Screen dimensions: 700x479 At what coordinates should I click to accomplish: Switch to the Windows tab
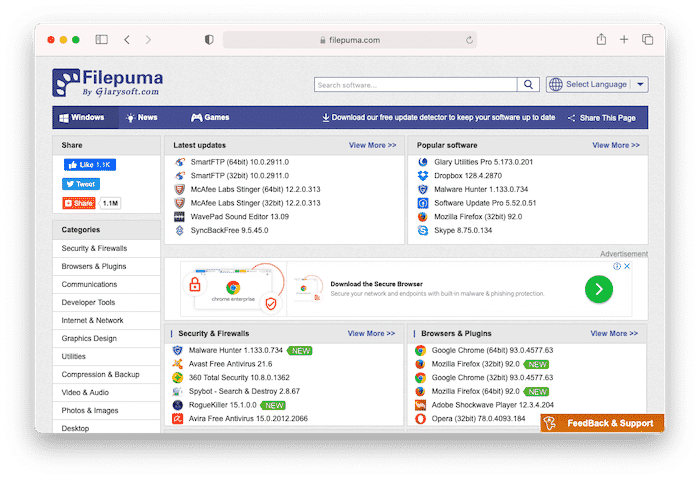coord(81,117)
